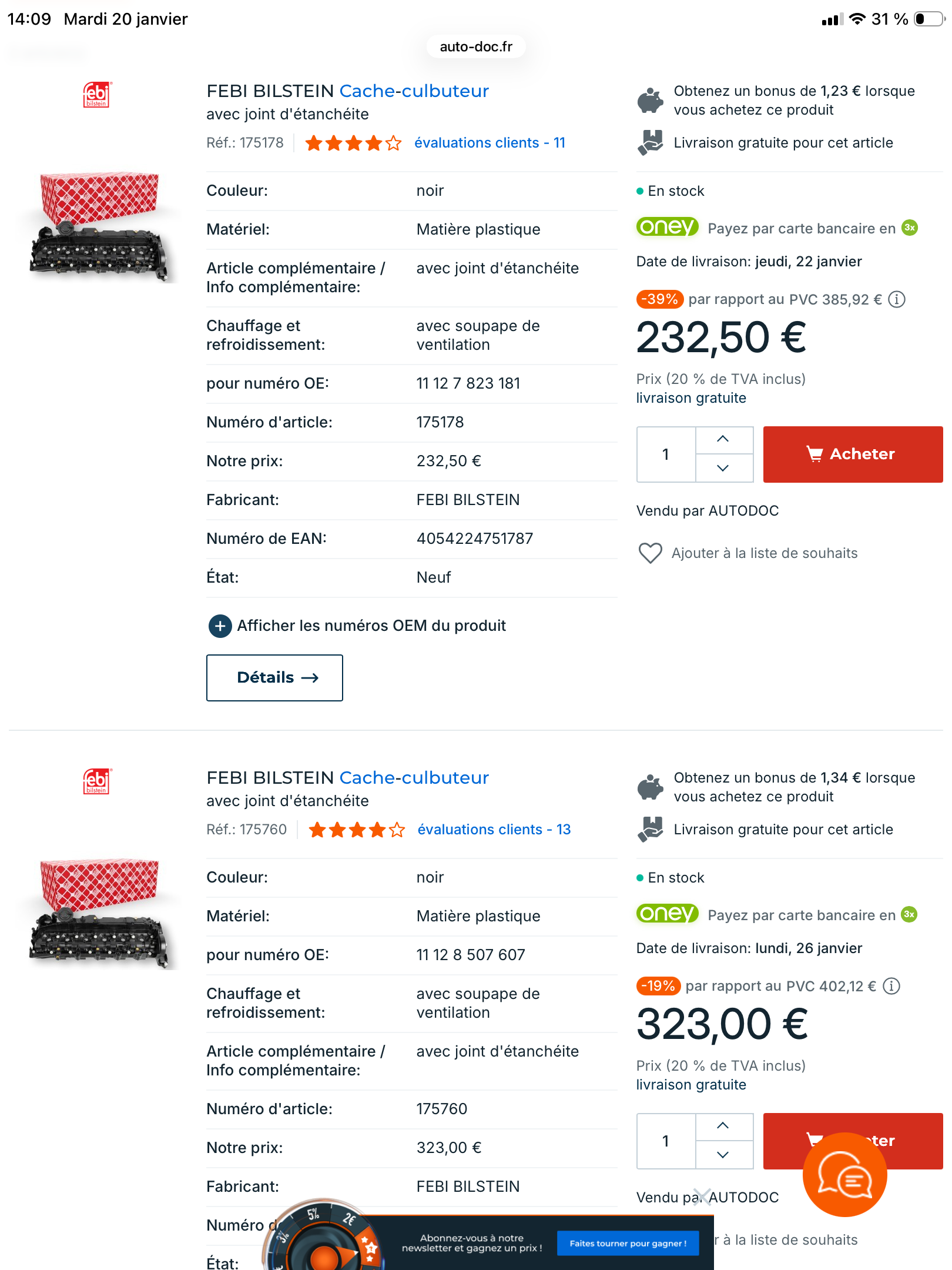Image resolution: width=952 pixels, height=1270 pixels.
Task: Tap the live chat bubble icon
Action: [x=844, y=1175]
